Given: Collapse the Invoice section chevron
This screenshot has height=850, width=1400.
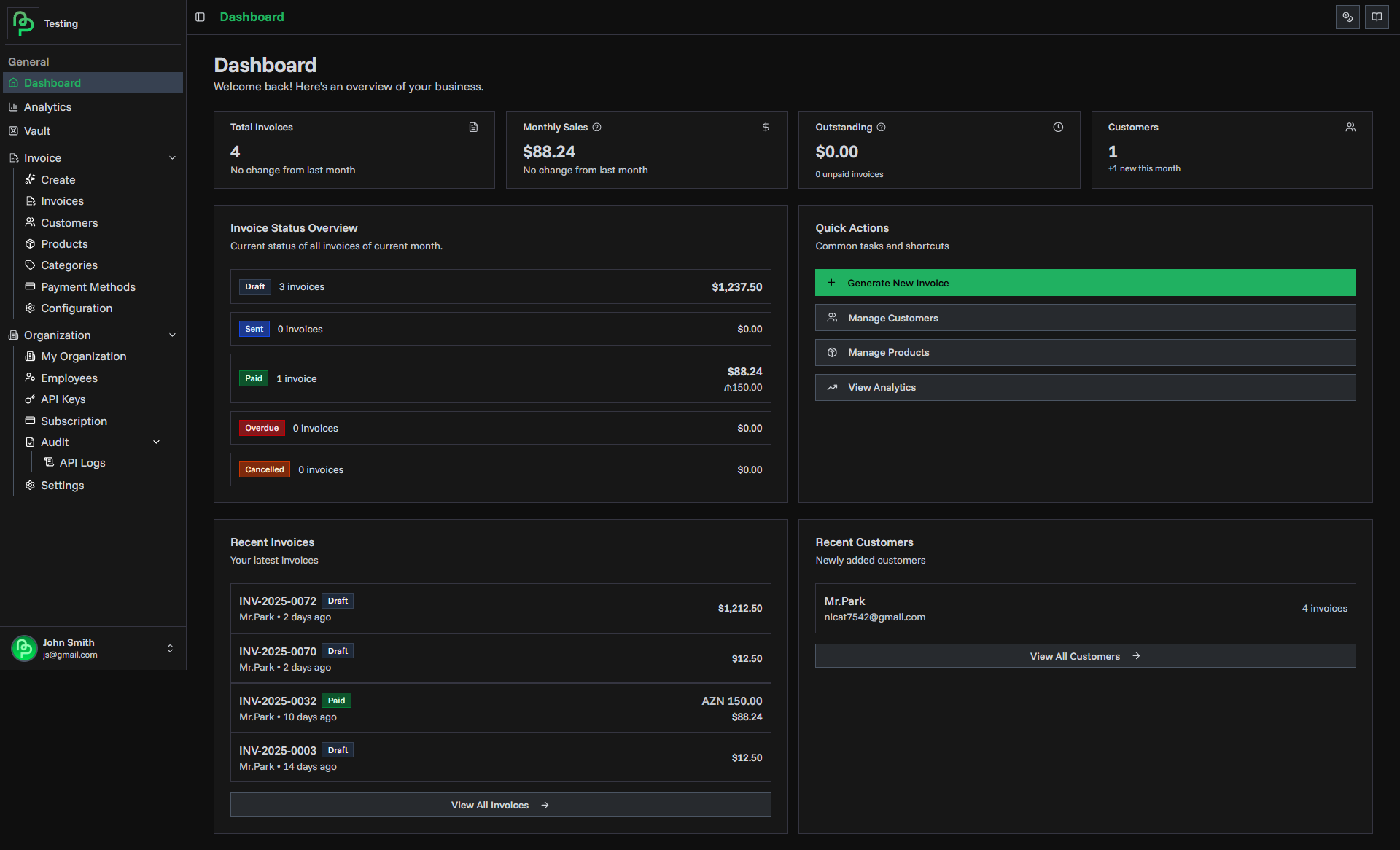Looking at the screenshot, I should point(172,157).
